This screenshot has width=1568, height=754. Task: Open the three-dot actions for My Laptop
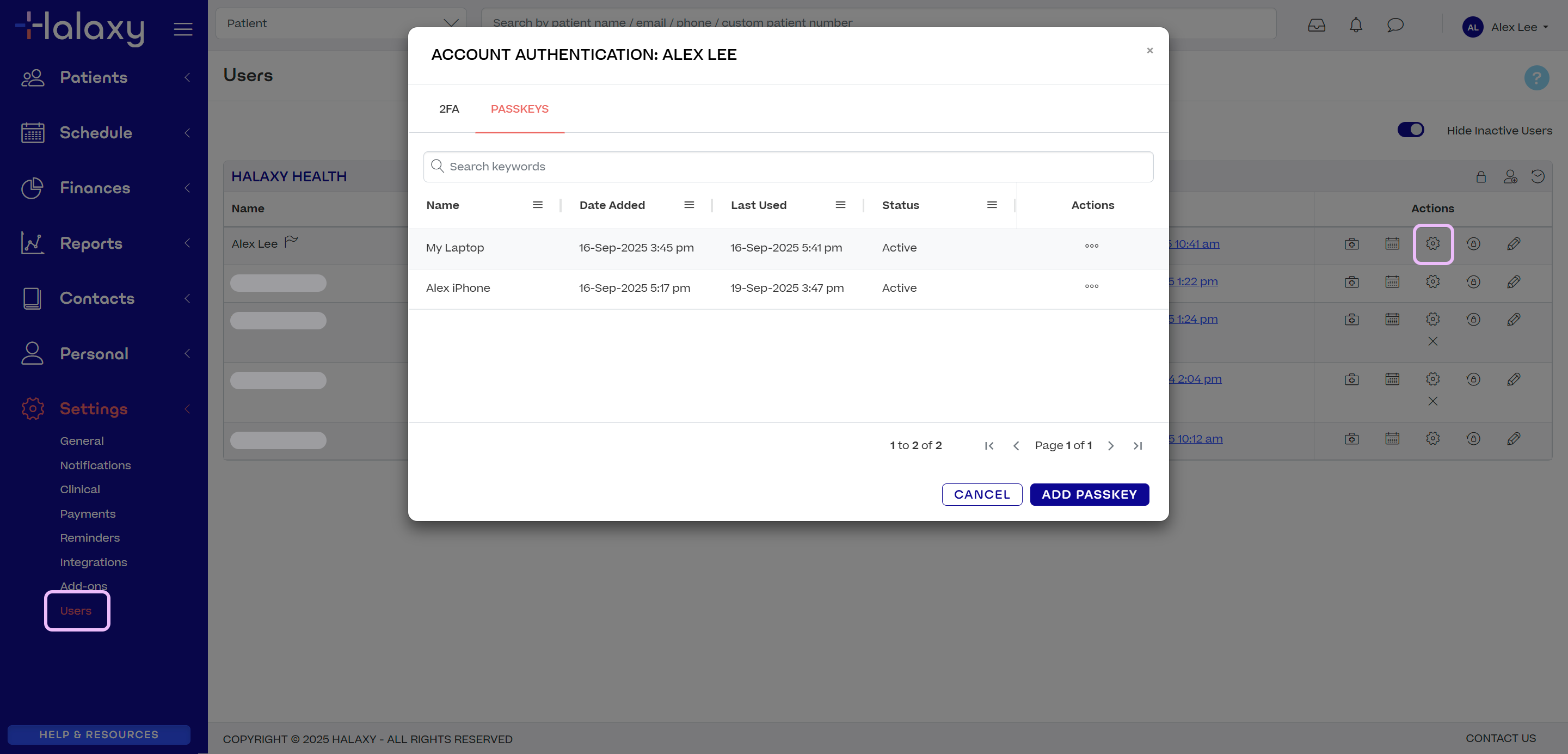(x=1091, y=247)
